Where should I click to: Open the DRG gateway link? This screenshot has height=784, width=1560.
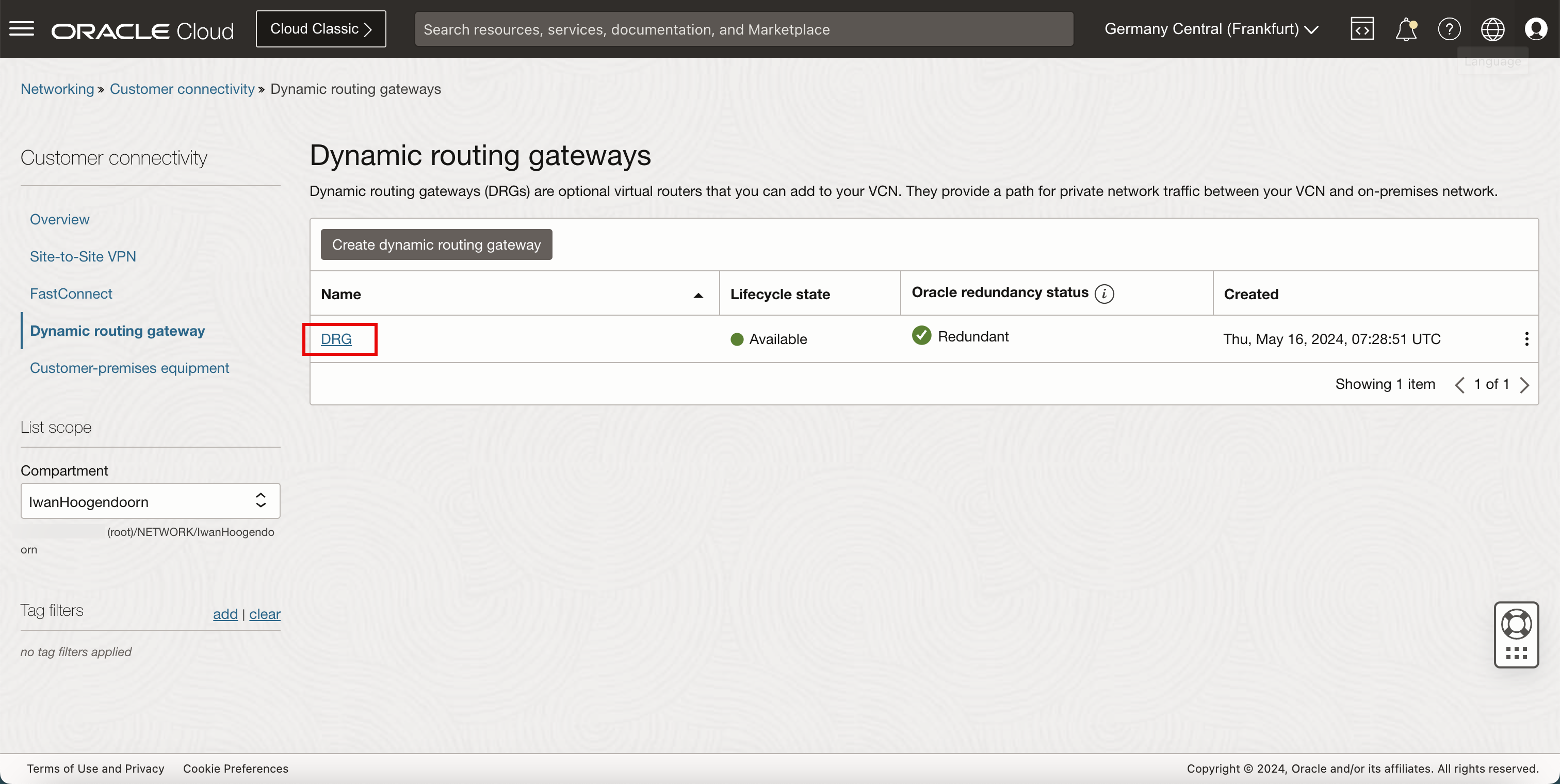336,339
